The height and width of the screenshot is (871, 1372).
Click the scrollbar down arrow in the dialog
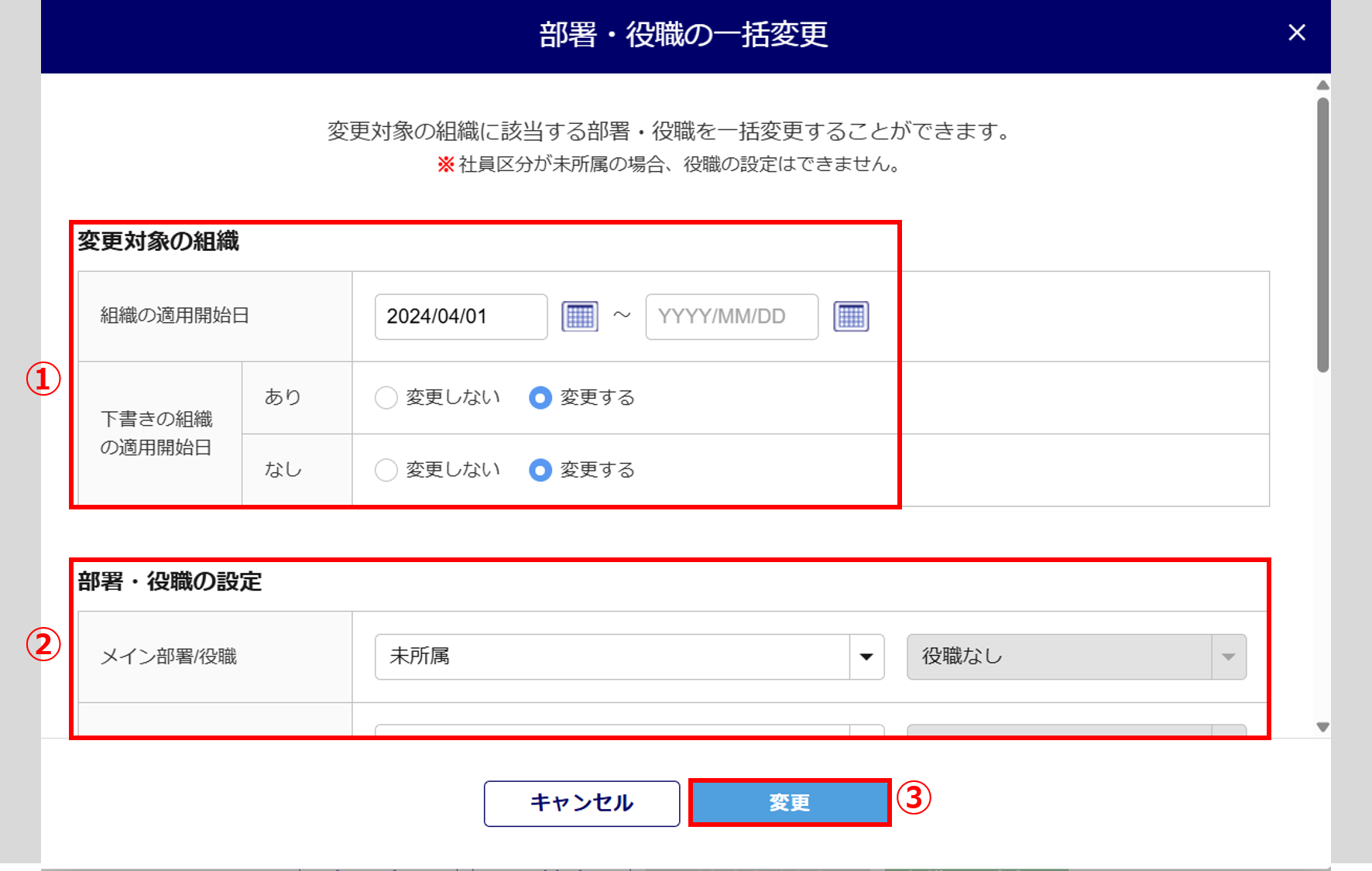[x=1323, y=727]
